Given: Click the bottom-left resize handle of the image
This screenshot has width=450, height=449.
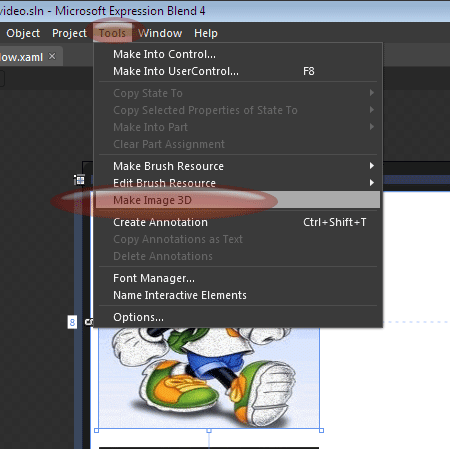Looking at the screenshot, I should coord(97,431).
